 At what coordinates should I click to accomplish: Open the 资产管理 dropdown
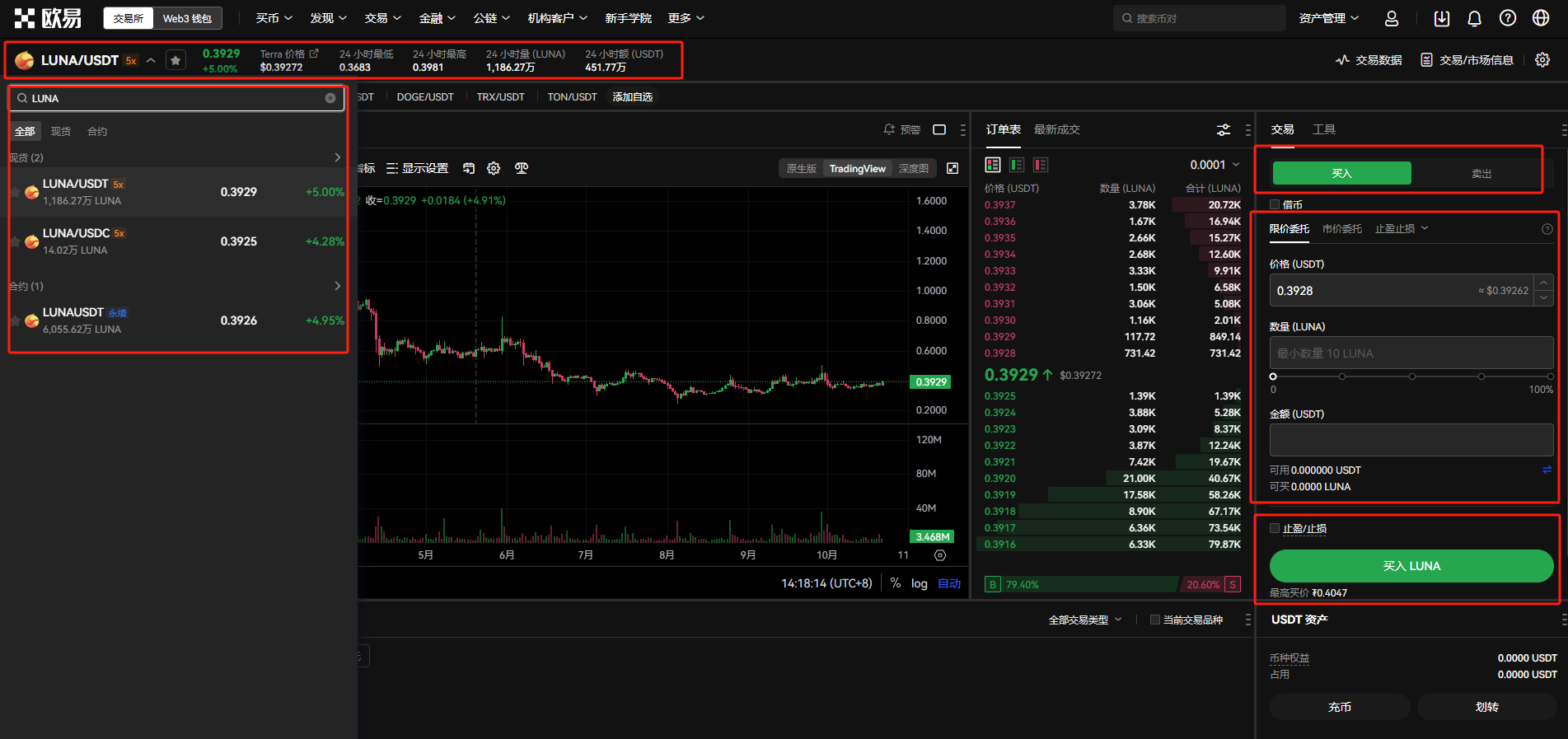pos(1328,18)
